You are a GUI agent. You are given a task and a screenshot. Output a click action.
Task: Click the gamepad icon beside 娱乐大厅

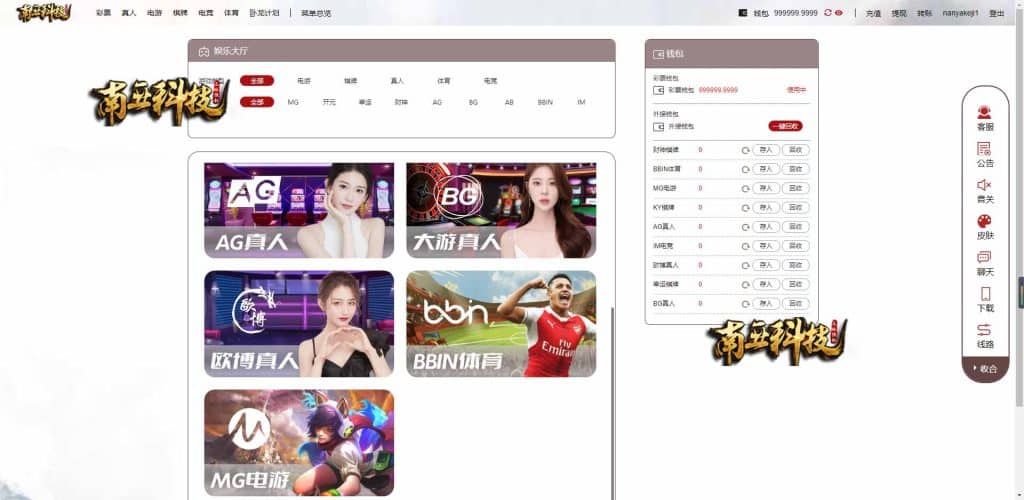coord(204,51)
